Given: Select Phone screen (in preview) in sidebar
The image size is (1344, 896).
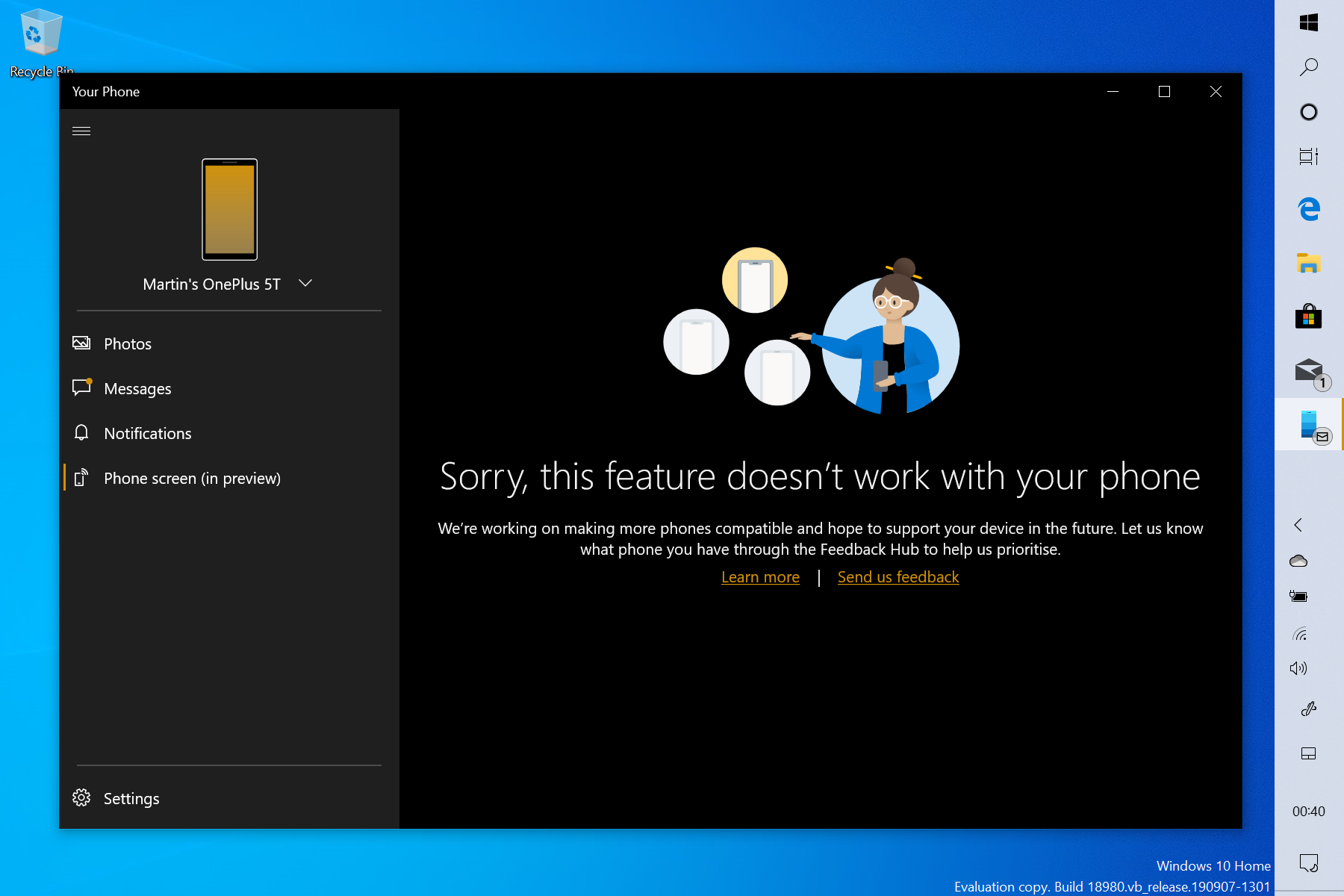Looking at the screenshot, I should coord(192,478).
